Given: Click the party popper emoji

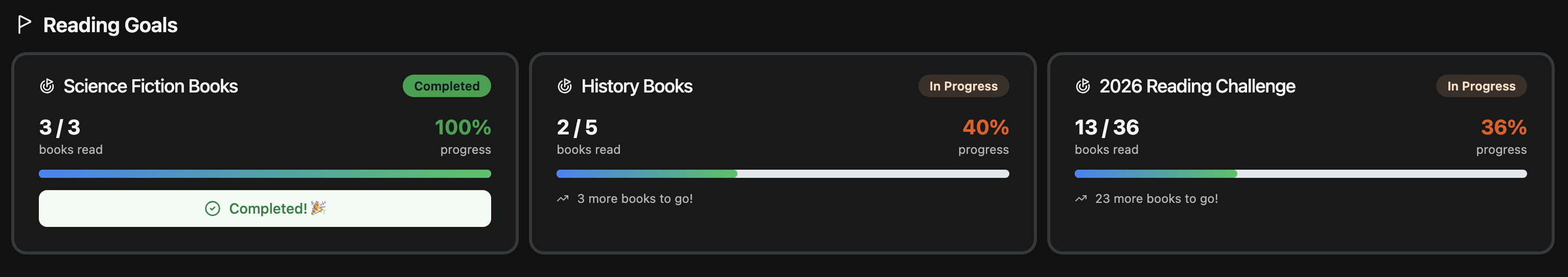Looking at the screenshot, I should pyautogui.click(x=318, y=208).
